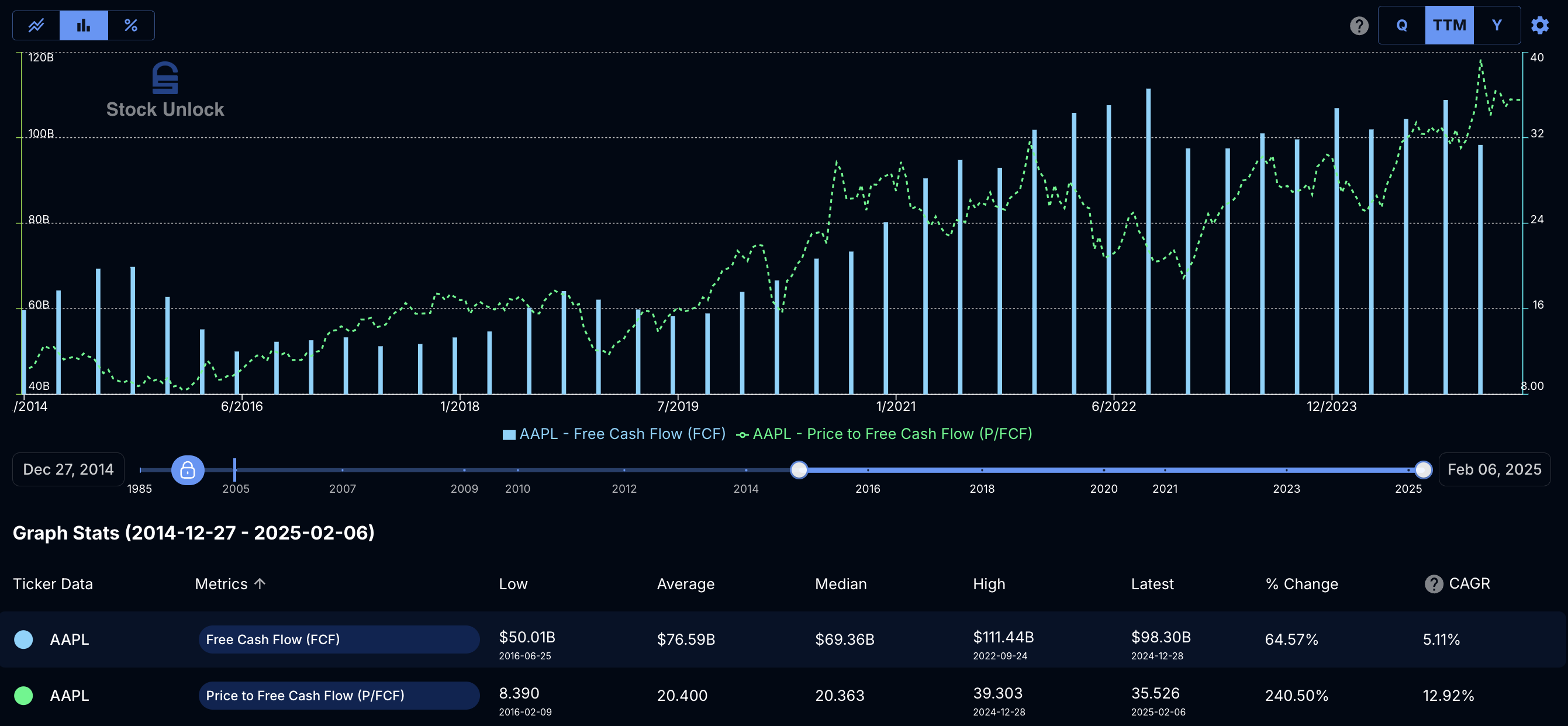Select the bar chart view icon
The height and width of the screenshot is (726, 1568).
pos(84,25)
